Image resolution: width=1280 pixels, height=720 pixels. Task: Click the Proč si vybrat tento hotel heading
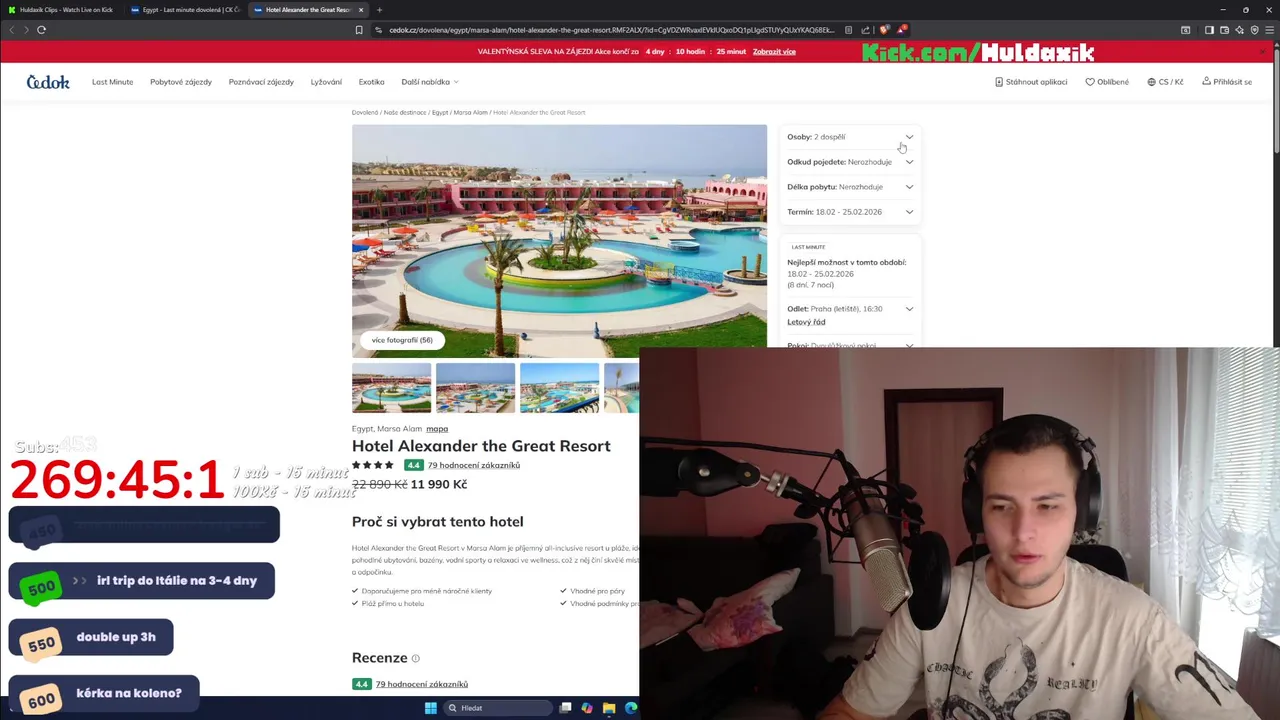pyautogui.click(x=437, y=521)
